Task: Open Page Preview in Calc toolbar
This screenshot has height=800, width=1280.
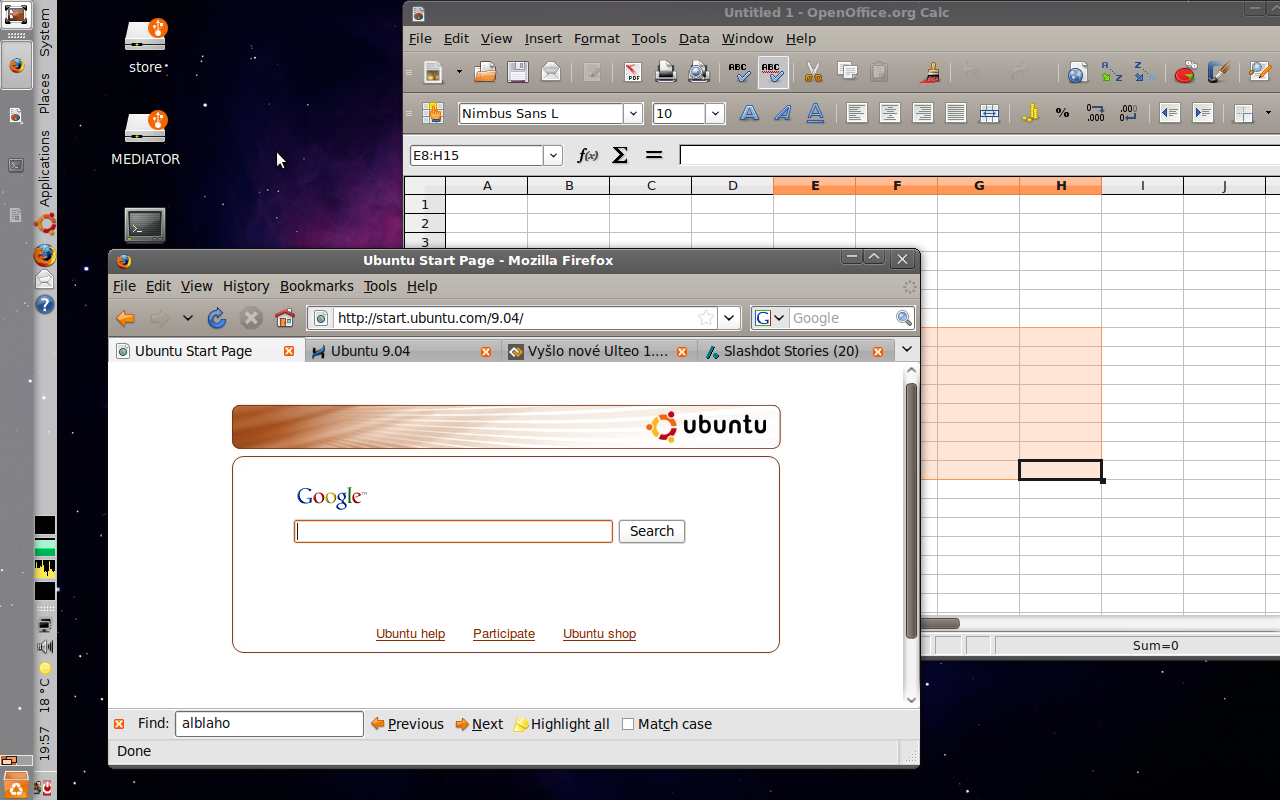Action: click(x=699, y=72)
